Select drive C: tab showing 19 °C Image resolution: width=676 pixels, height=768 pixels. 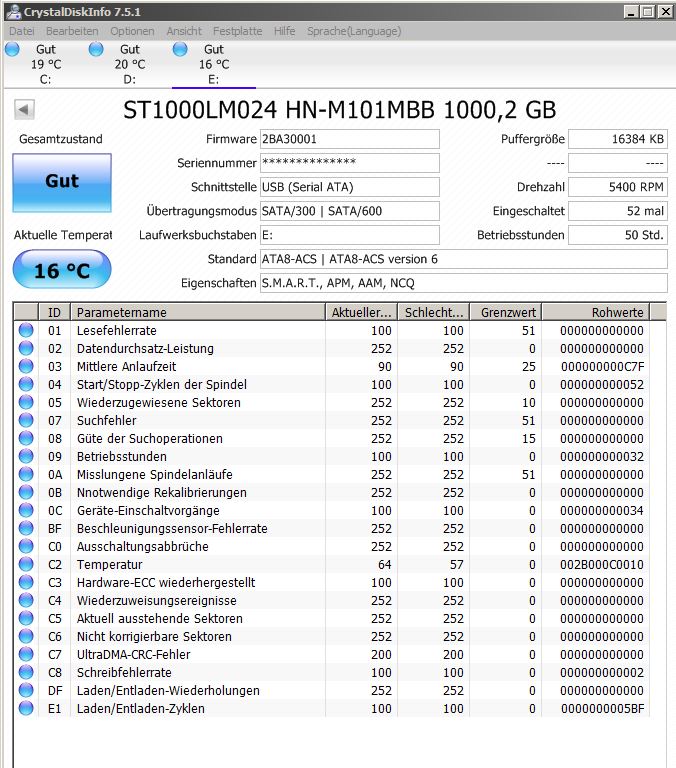pos(46,64)
